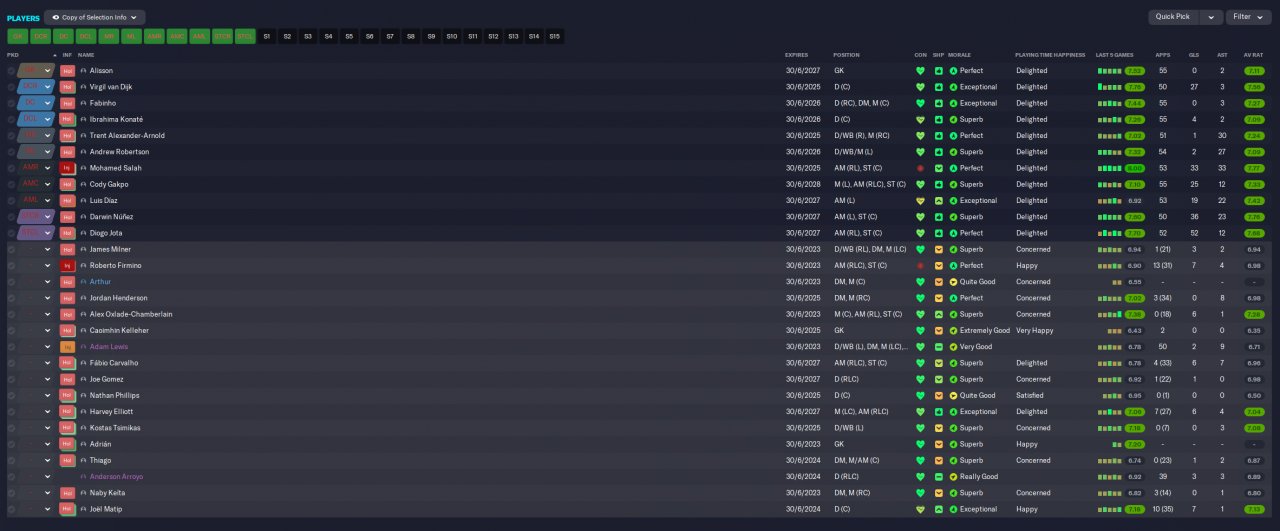Click the orange sharpness icon in James Milner's row
Viewport: 1280px width, 531px height.
[x=939, y=250]
